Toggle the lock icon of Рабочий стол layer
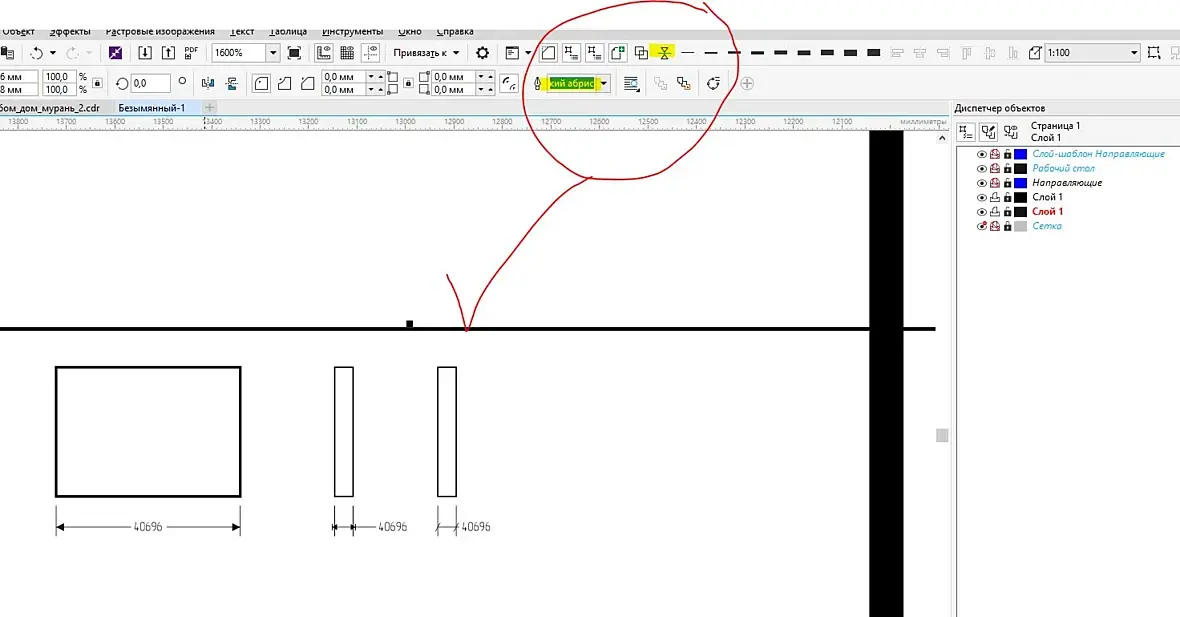The width and height of the screenshot is (1180, 617). (1008, 169)
